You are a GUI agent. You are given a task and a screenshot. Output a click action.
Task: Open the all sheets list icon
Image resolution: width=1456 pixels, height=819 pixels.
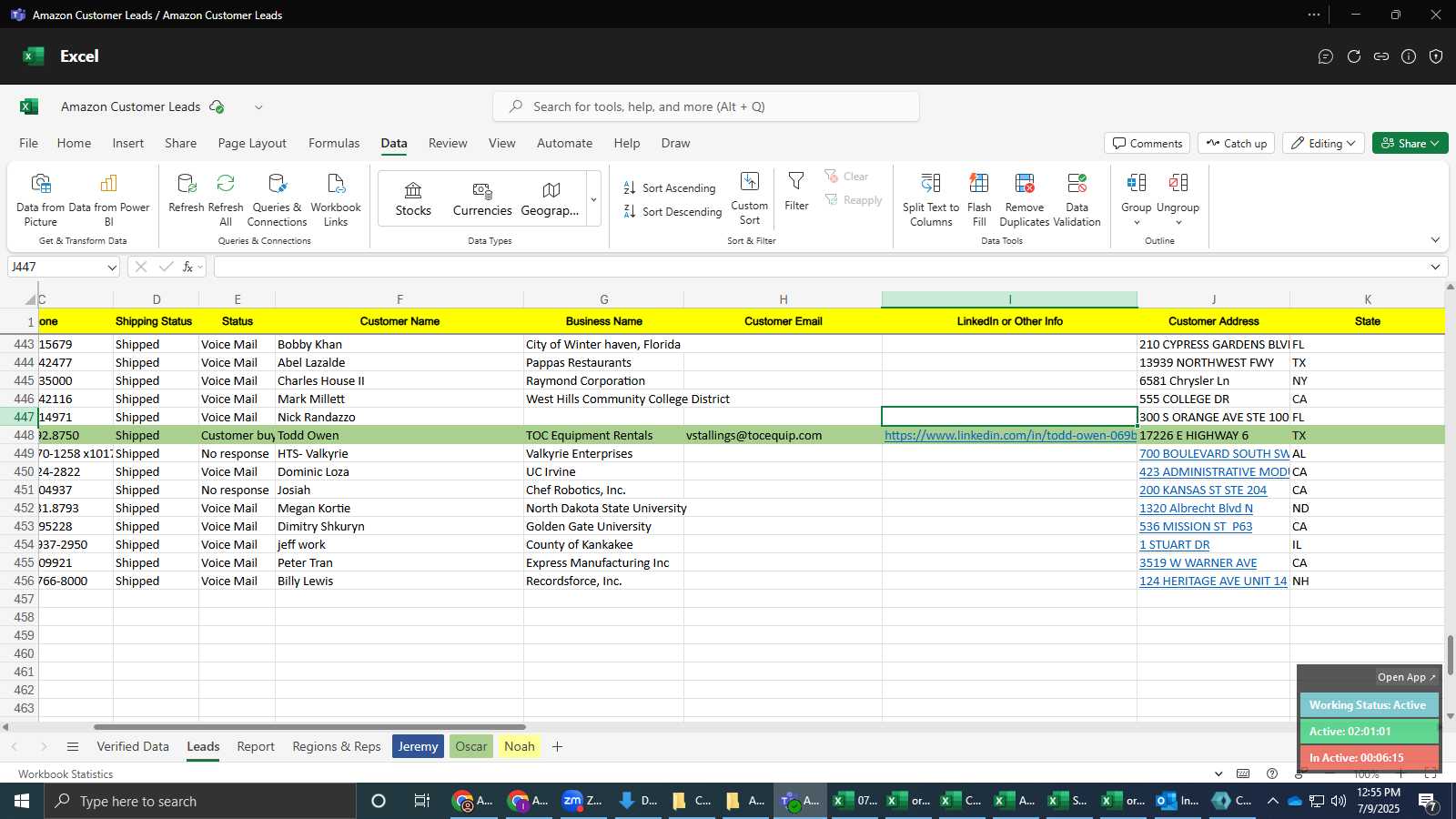tap(73, 746)
